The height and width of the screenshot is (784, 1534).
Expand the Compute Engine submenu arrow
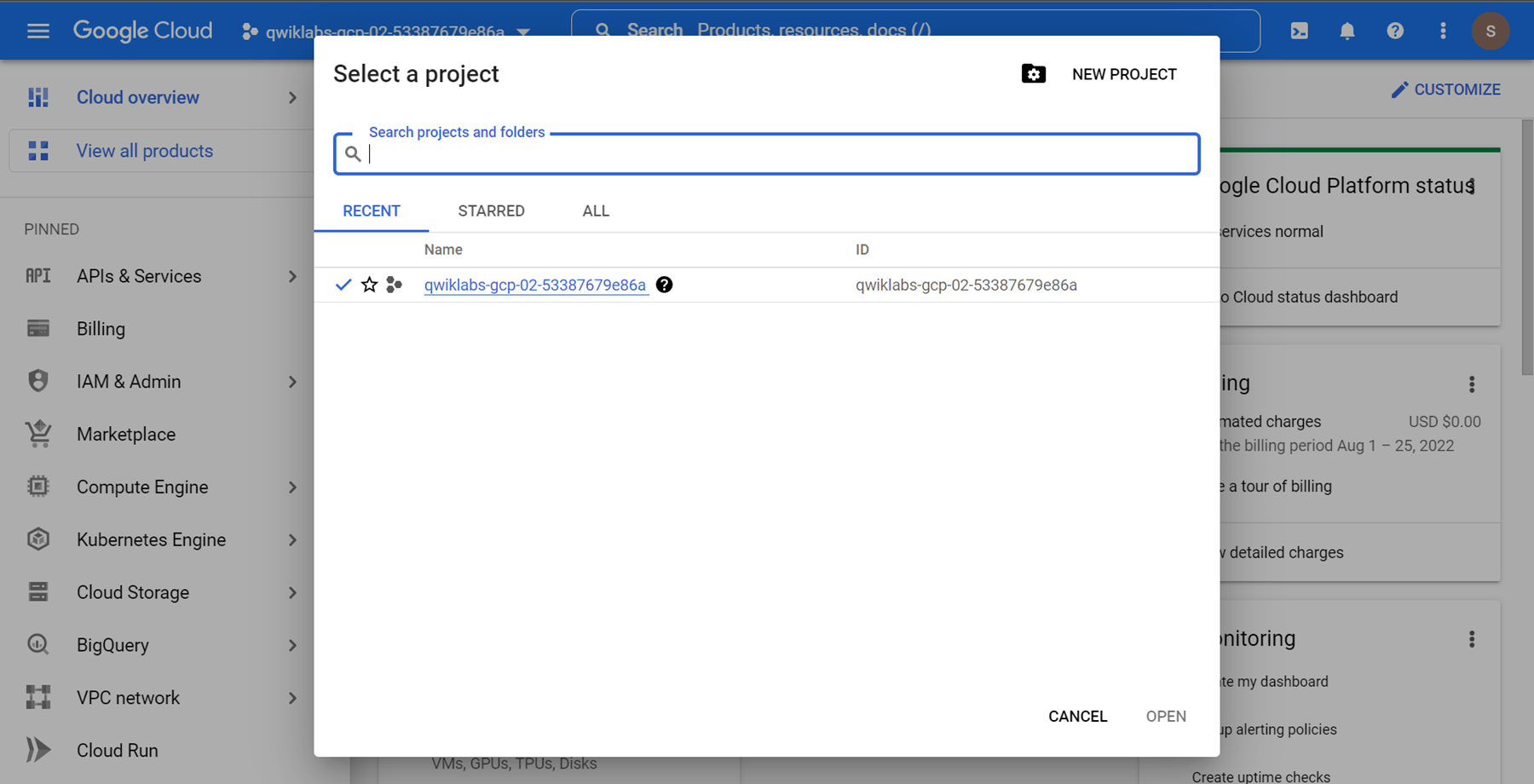292,487
